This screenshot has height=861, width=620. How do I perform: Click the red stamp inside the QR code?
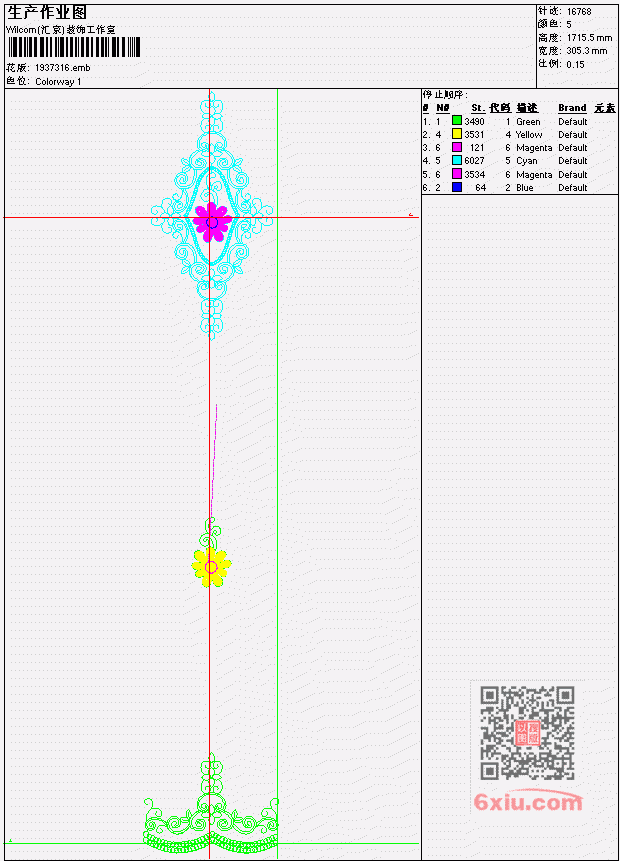pyautogui.click(x=527, y=733)
